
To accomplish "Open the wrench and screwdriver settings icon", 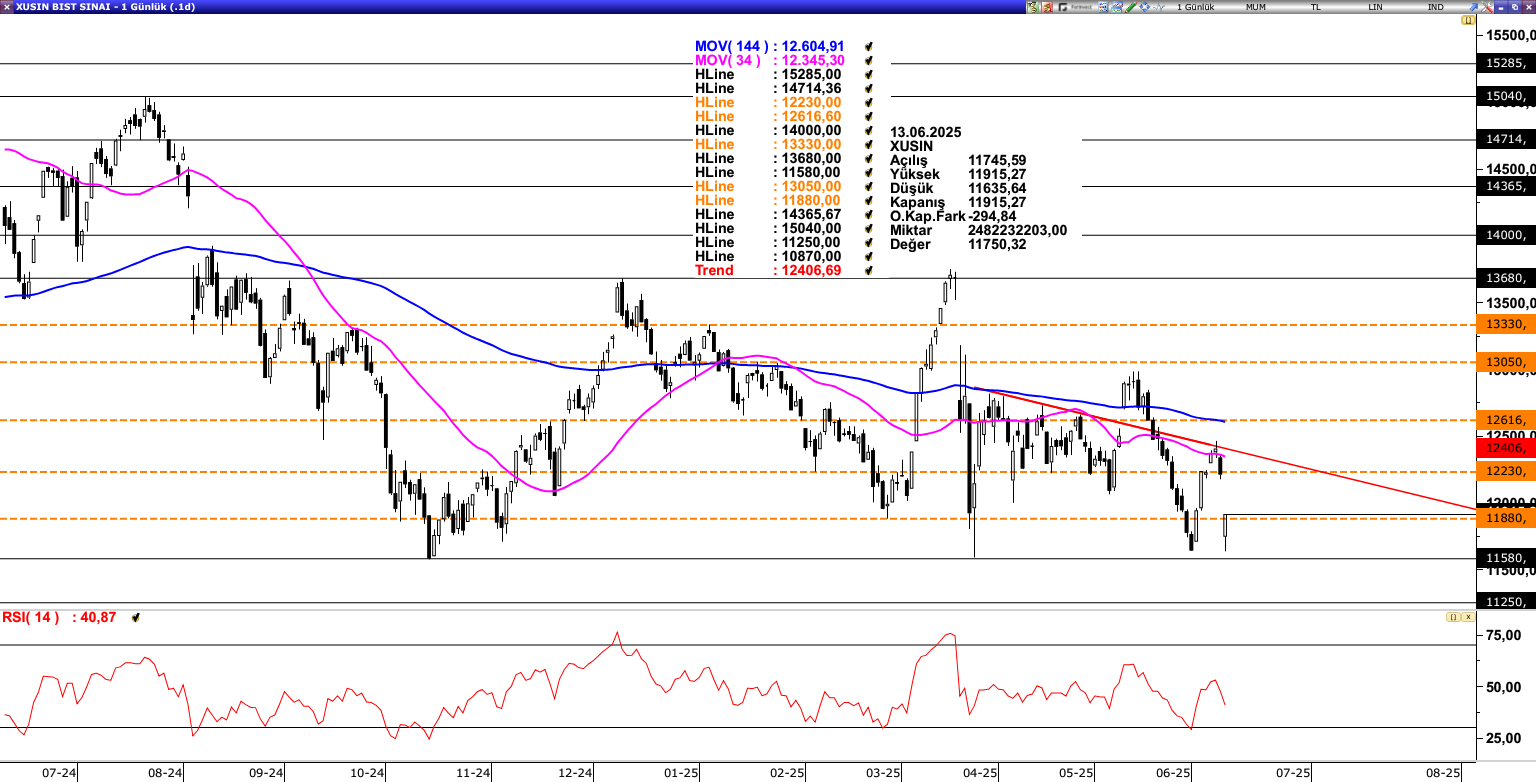I will pos(1487,7).
